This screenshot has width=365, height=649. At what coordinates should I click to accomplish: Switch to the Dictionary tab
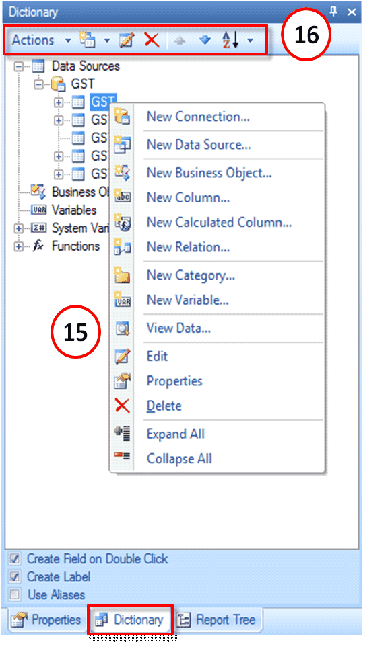pos(130,620)
